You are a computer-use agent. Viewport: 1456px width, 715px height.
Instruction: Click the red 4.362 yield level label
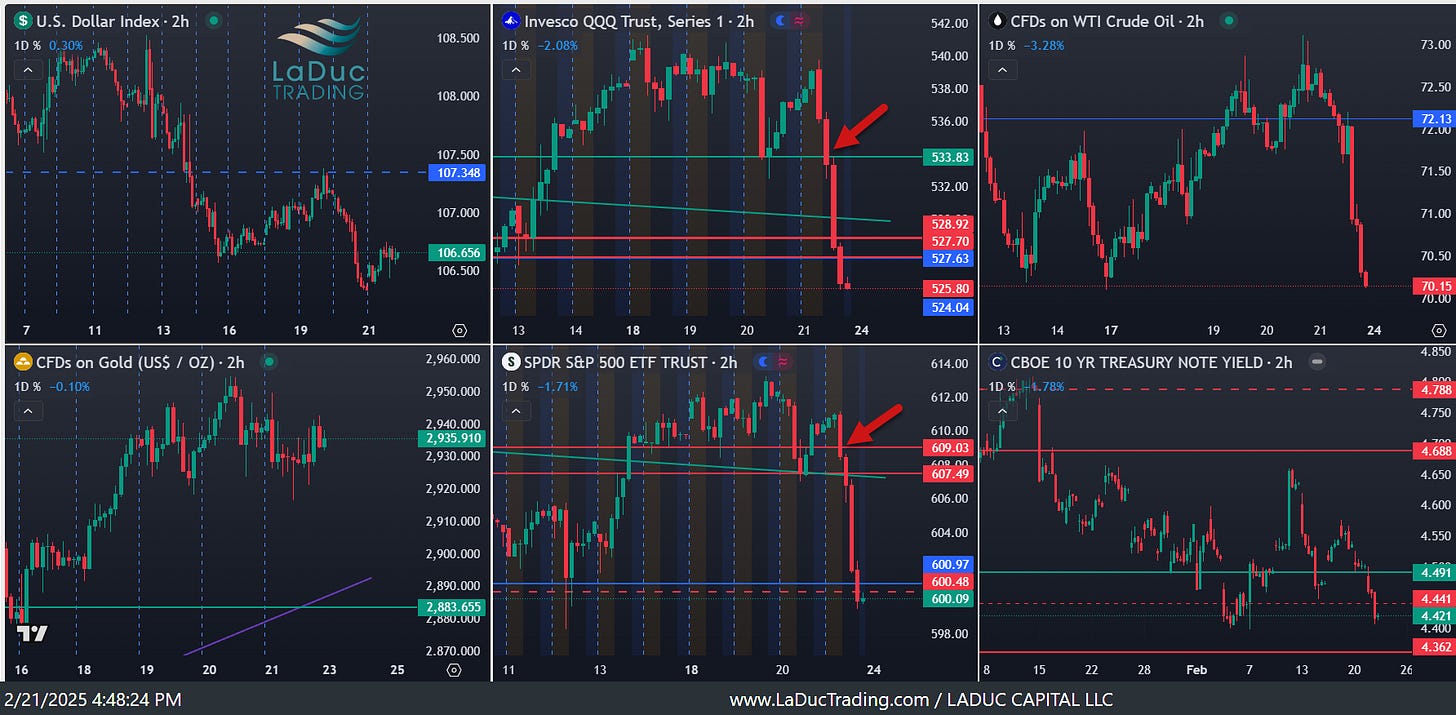pos(1432,647)
